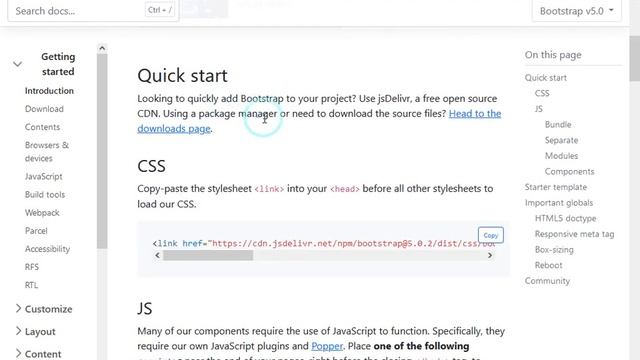This screenshot has width=640, height=360.
Task: Open the RTL sidebar link
Action: click(x=31, y=285)
